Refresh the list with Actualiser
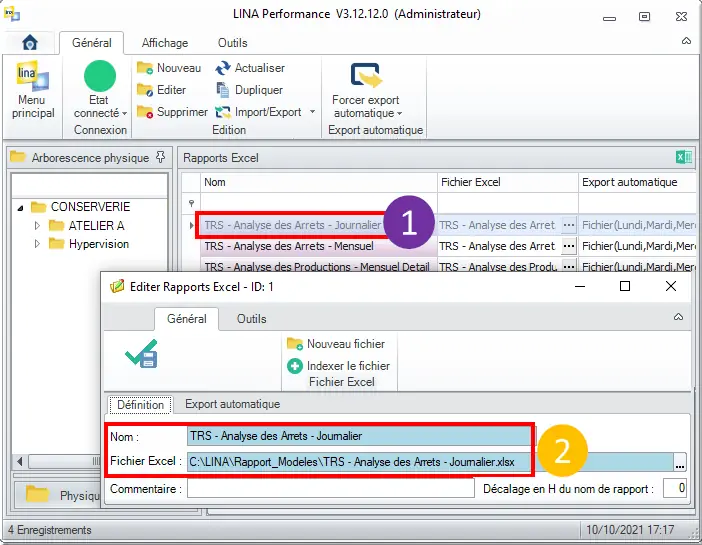This screenshot has height=545, width=702. tap(250, 68)
